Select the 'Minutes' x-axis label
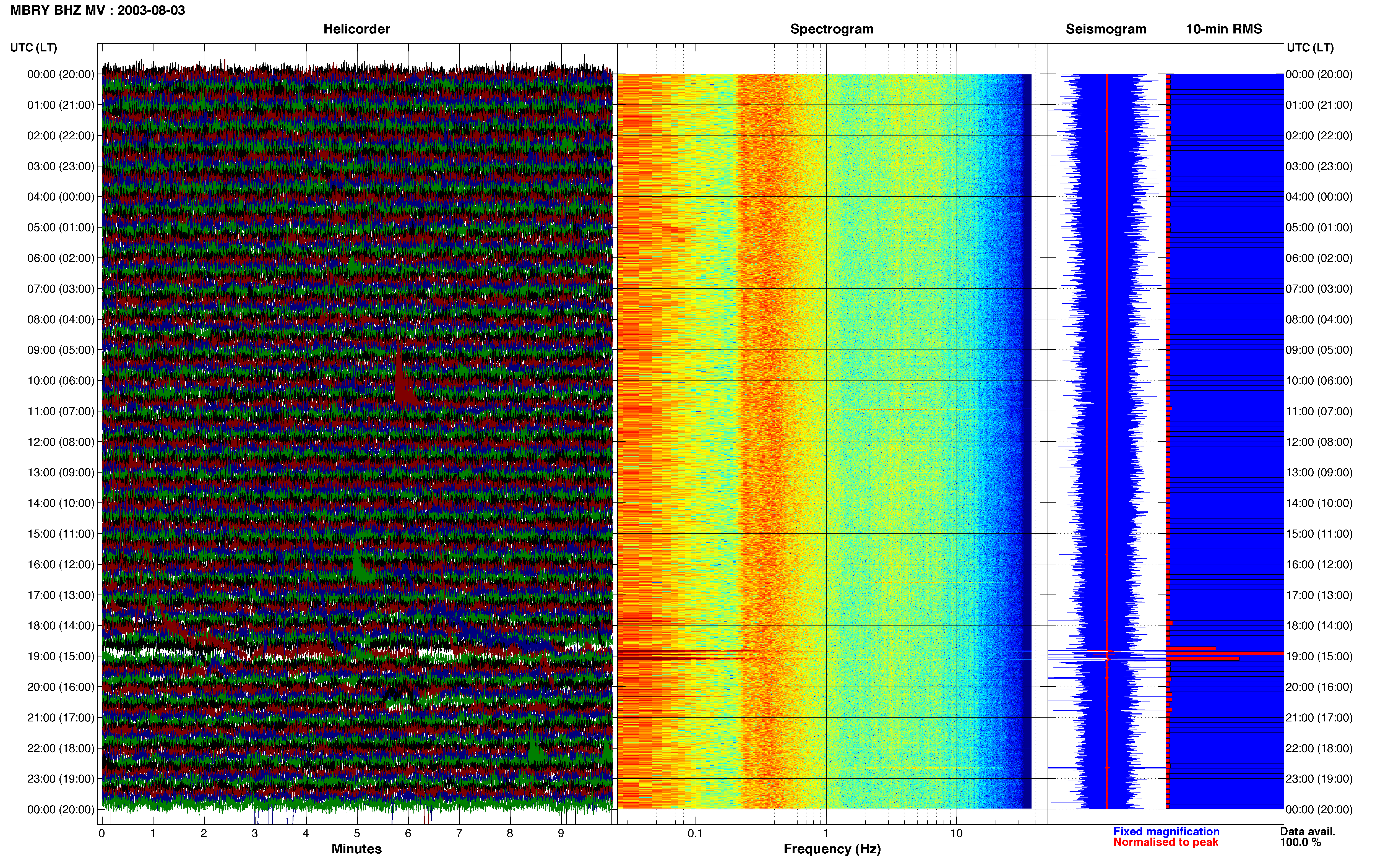Image resolution: width=1388 pixels, height=868 pixels. pyautogui.click(x=356, y=848)
